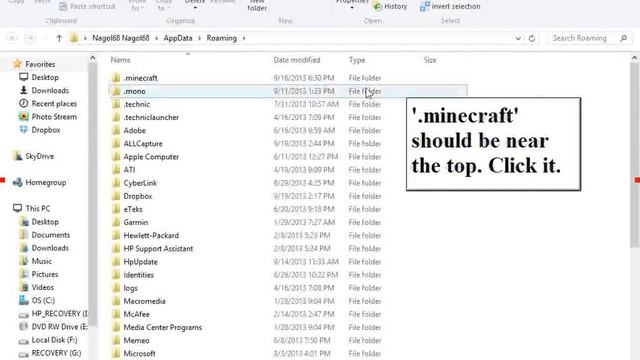640x360 pixels.
Task: Select the Hewlett-Packard folder
Action: coord(151,236)
